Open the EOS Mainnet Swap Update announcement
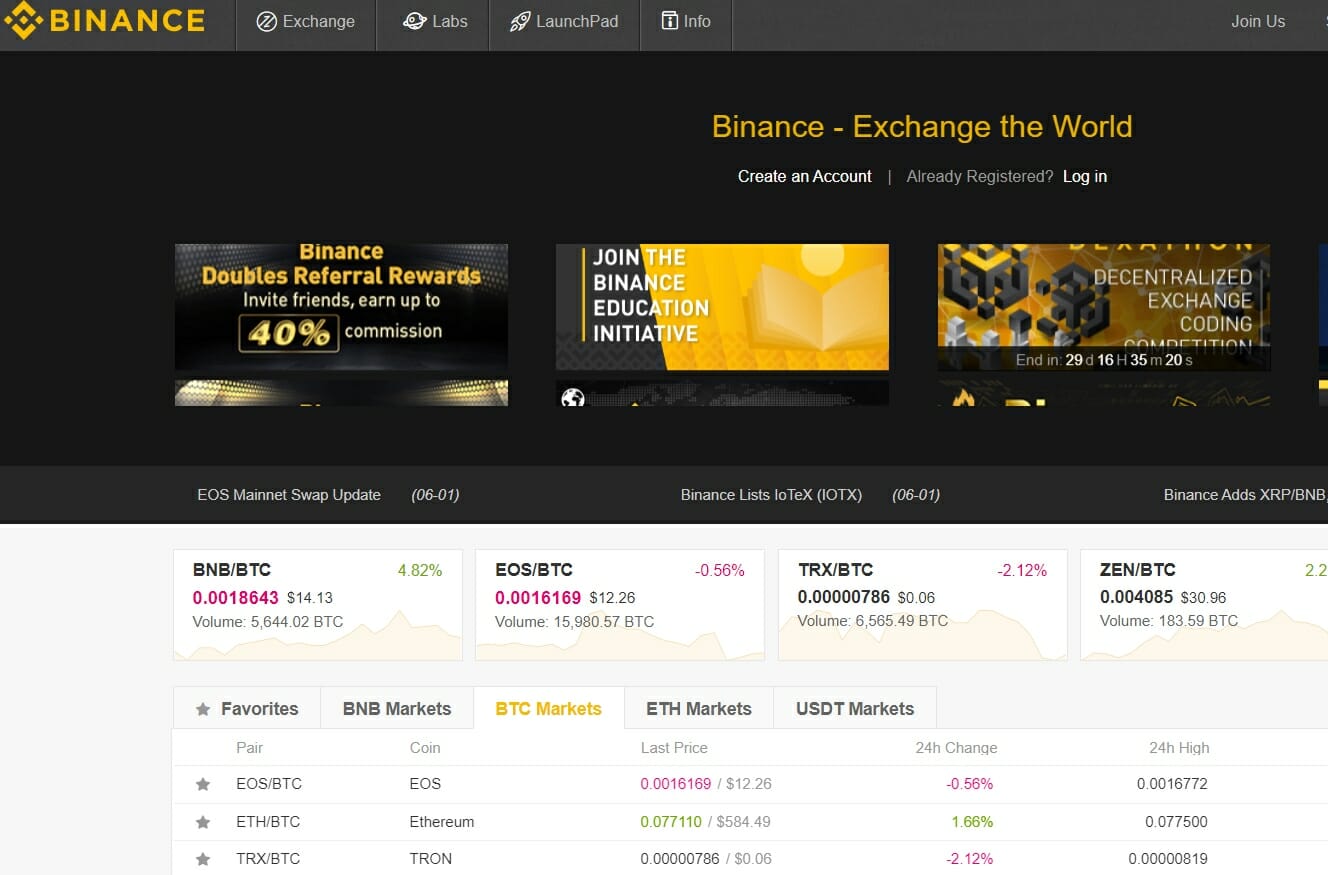1328x875 pixels. (x=289, y=495)
